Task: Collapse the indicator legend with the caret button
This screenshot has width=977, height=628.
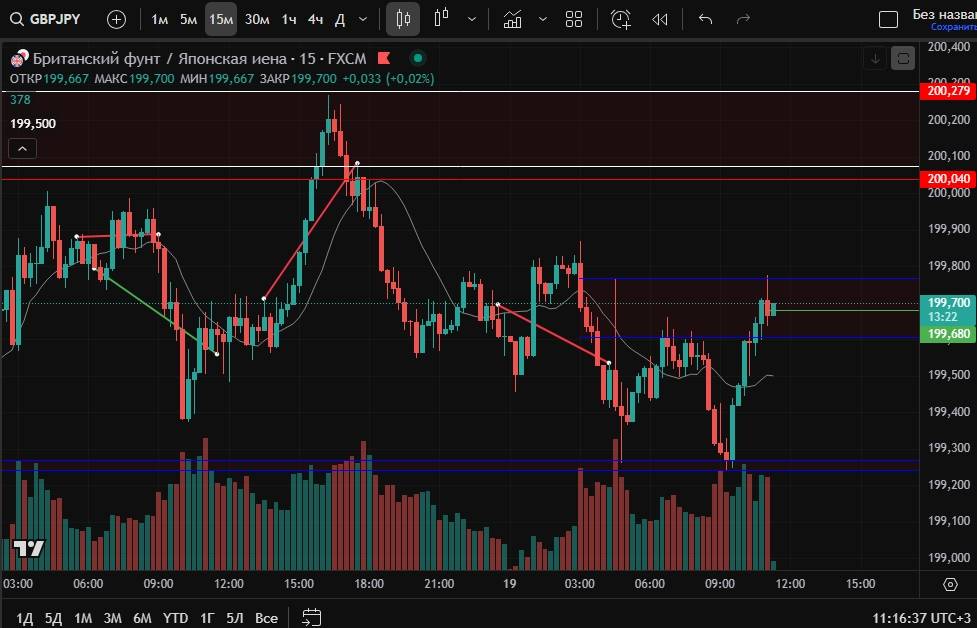Action: (23, 148)
